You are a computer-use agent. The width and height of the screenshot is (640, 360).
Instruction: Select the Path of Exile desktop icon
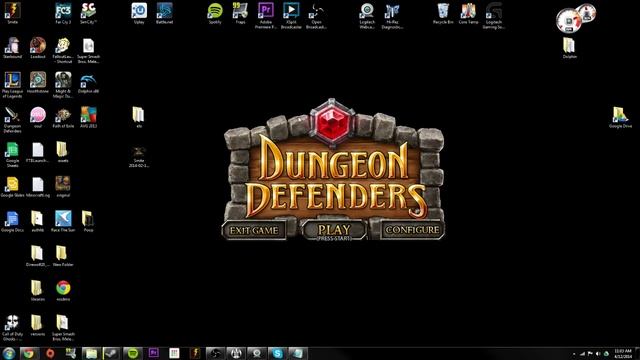[63, 117]
